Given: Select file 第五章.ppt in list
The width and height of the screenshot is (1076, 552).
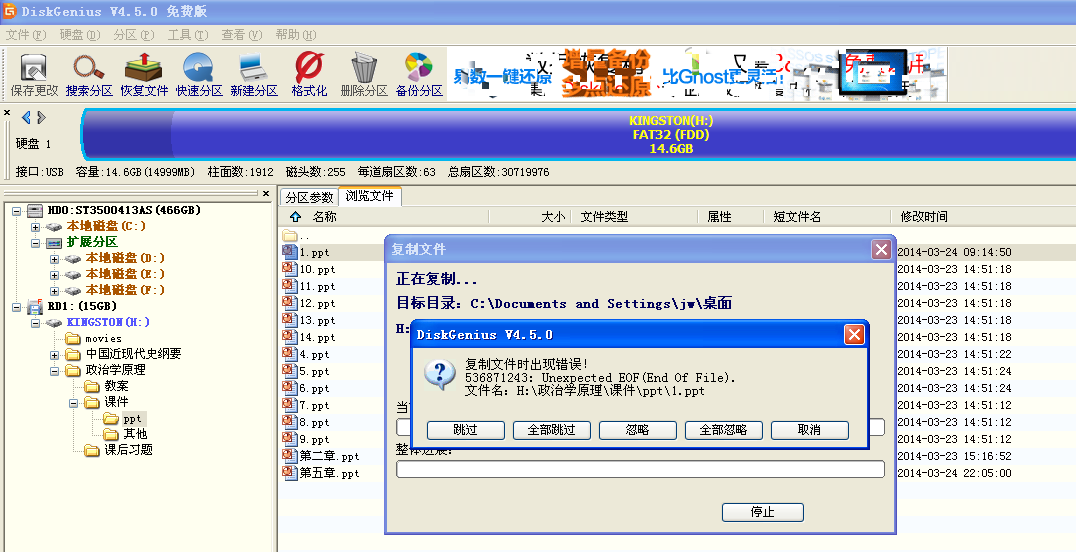Looking at the screenshot, I should point(329,473).
